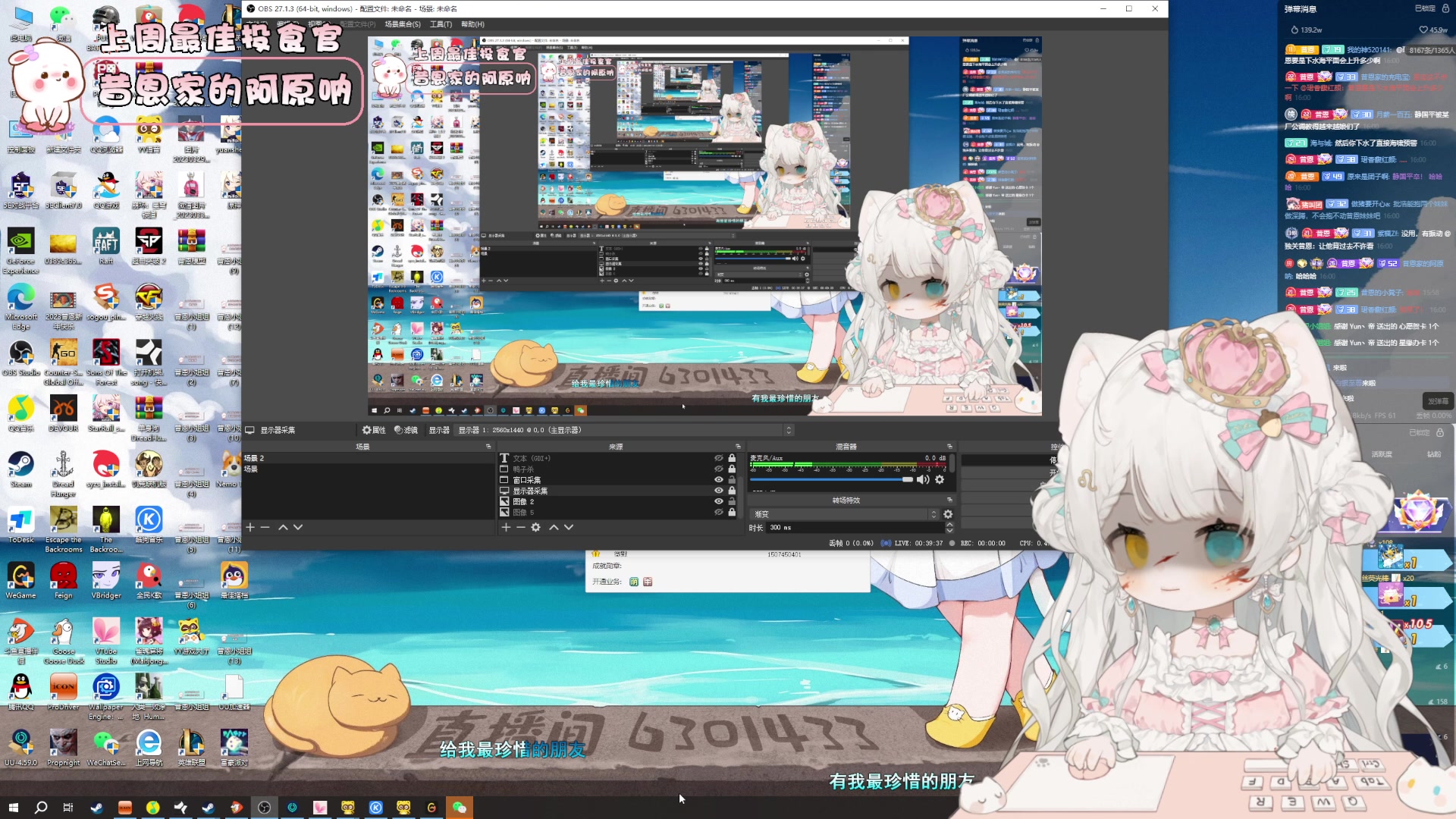Open the 帮助(H) menu
Image resolution: width=1456 pixels, height=819 pixels.
coord(472,24)
